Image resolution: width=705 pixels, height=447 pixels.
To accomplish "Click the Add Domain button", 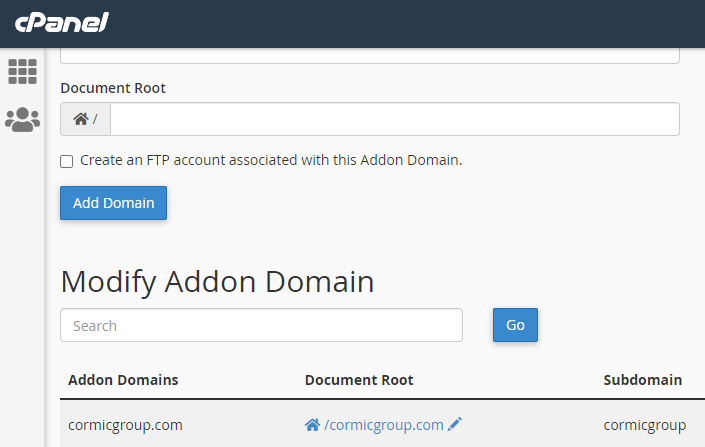I will [113, 203].
